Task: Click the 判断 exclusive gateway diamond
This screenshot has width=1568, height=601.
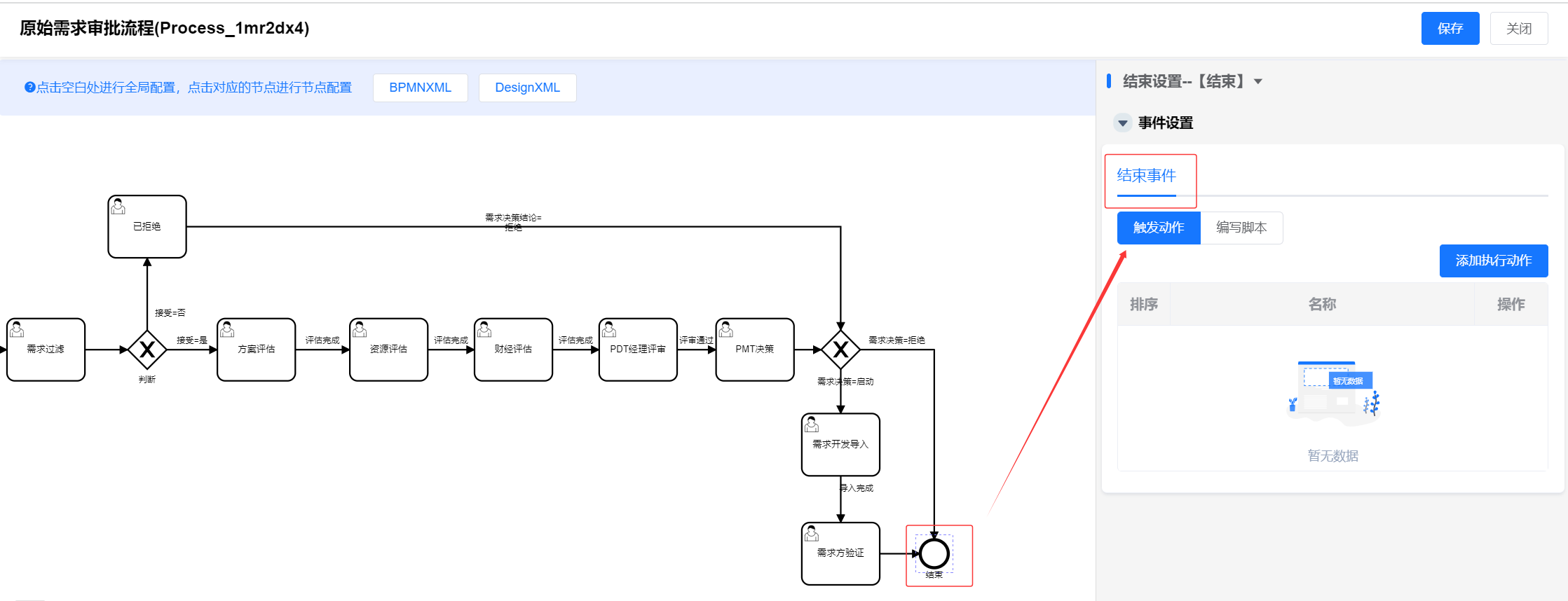Action: pyautogui.click(x=147, y=350)
